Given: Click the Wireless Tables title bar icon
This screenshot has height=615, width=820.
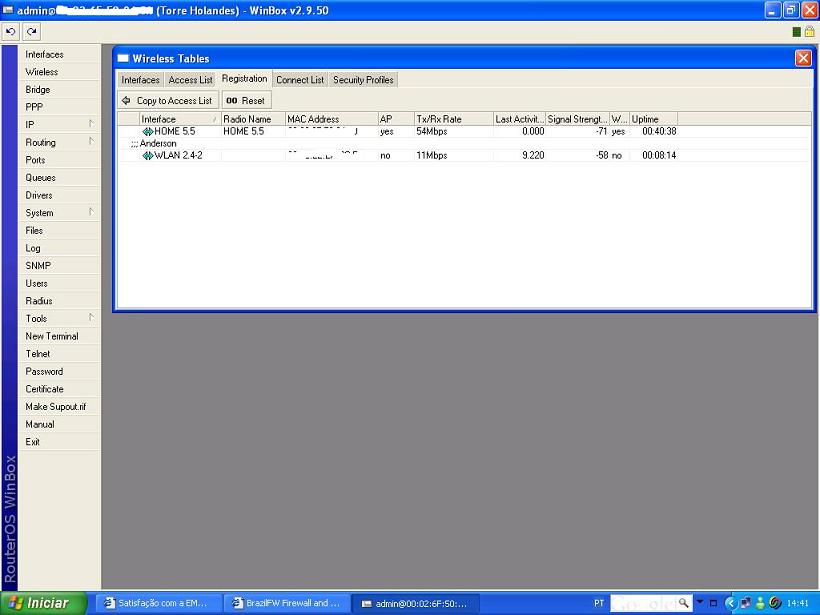Looking at the screenshot, I should coord(123,58).
